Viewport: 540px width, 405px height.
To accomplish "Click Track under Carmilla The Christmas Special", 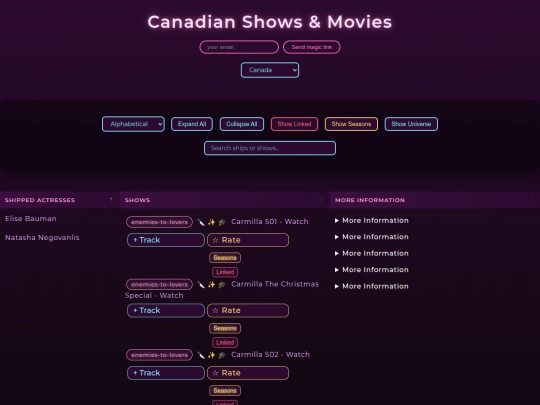I will (x=166, y=310).
